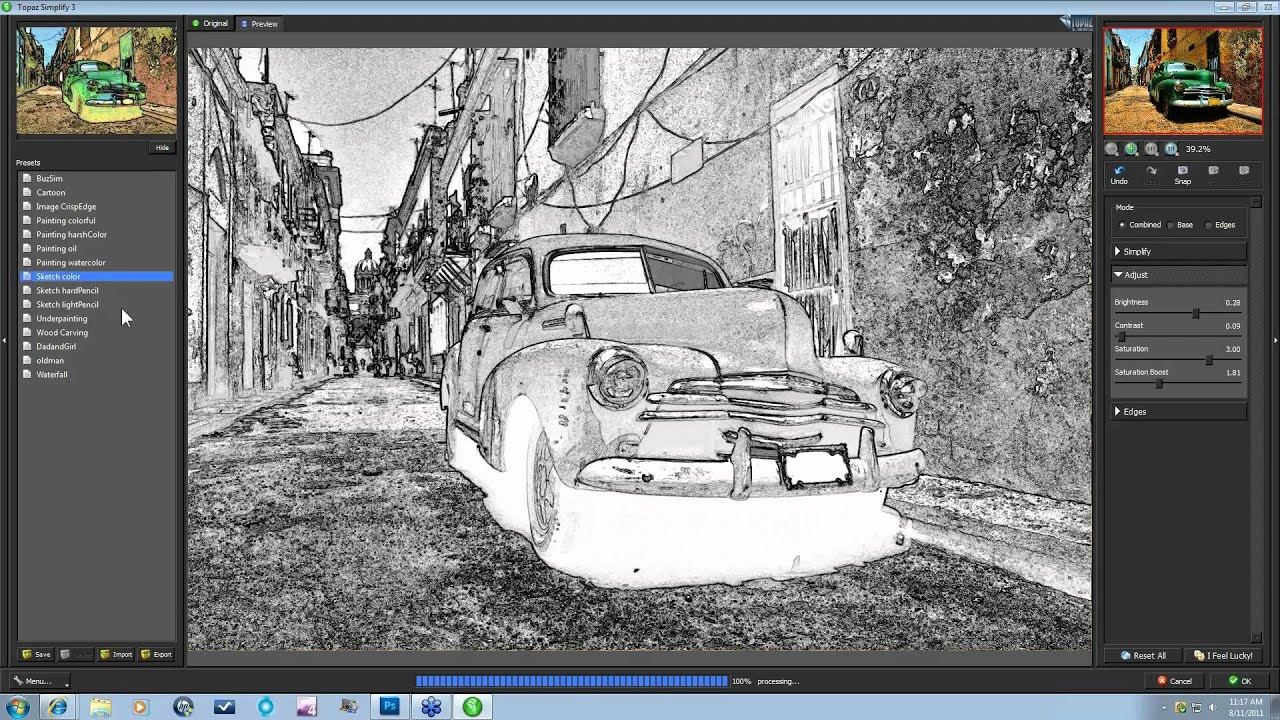Screen dimensions: 1280x720
Task: Click the Topaz logo icon
Action: click(x=1078, y=22)
